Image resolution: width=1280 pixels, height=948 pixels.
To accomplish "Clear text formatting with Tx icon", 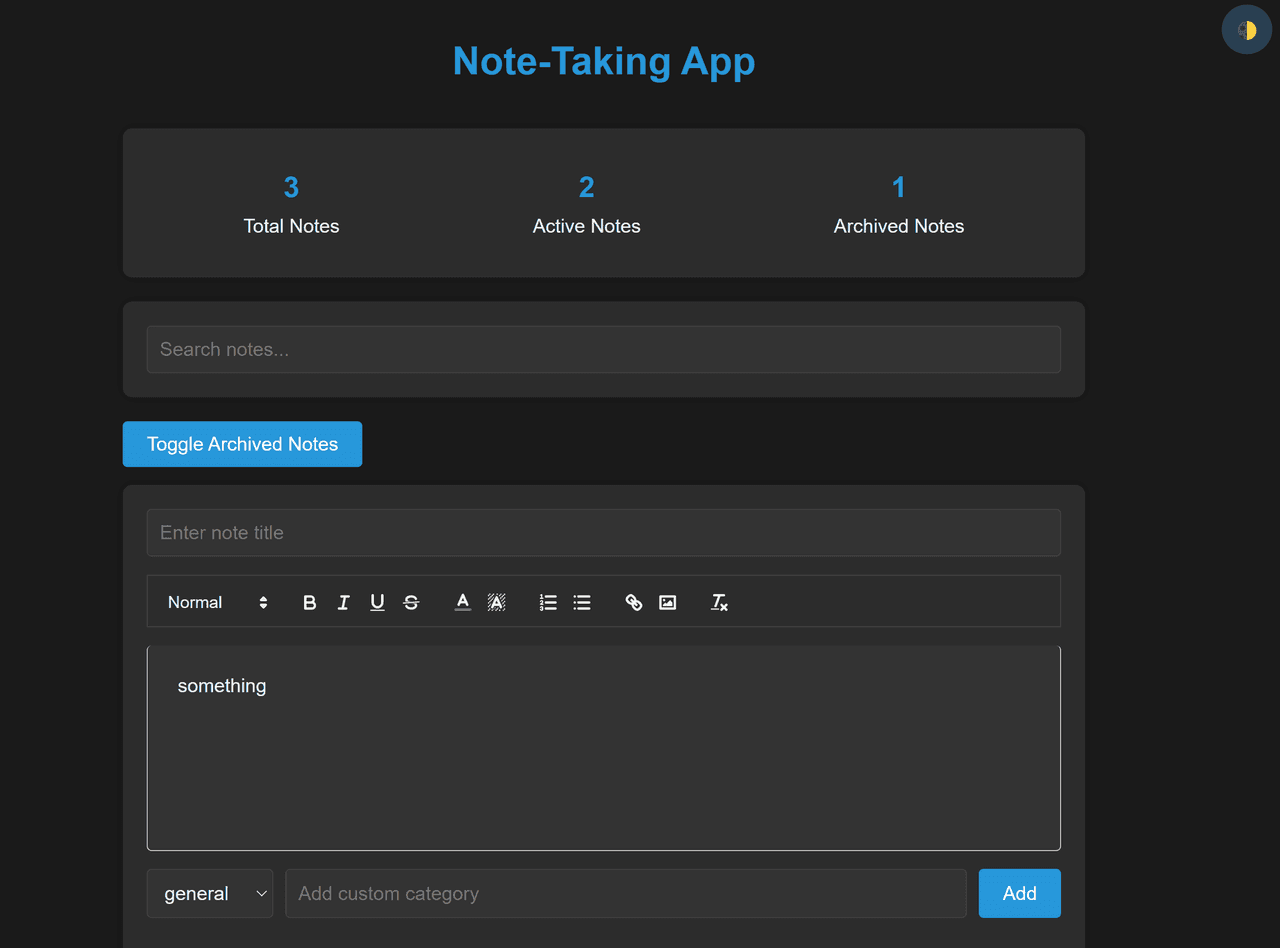I will tap(719, 602).
